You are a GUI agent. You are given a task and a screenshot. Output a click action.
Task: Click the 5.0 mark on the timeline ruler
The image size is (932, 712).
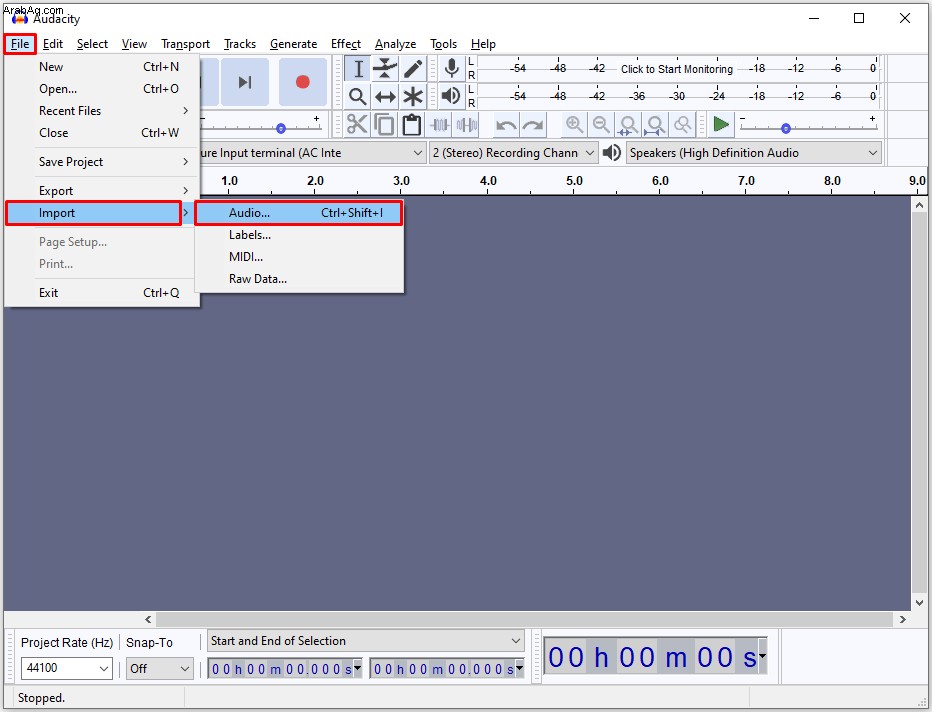[x=574, y=181]
